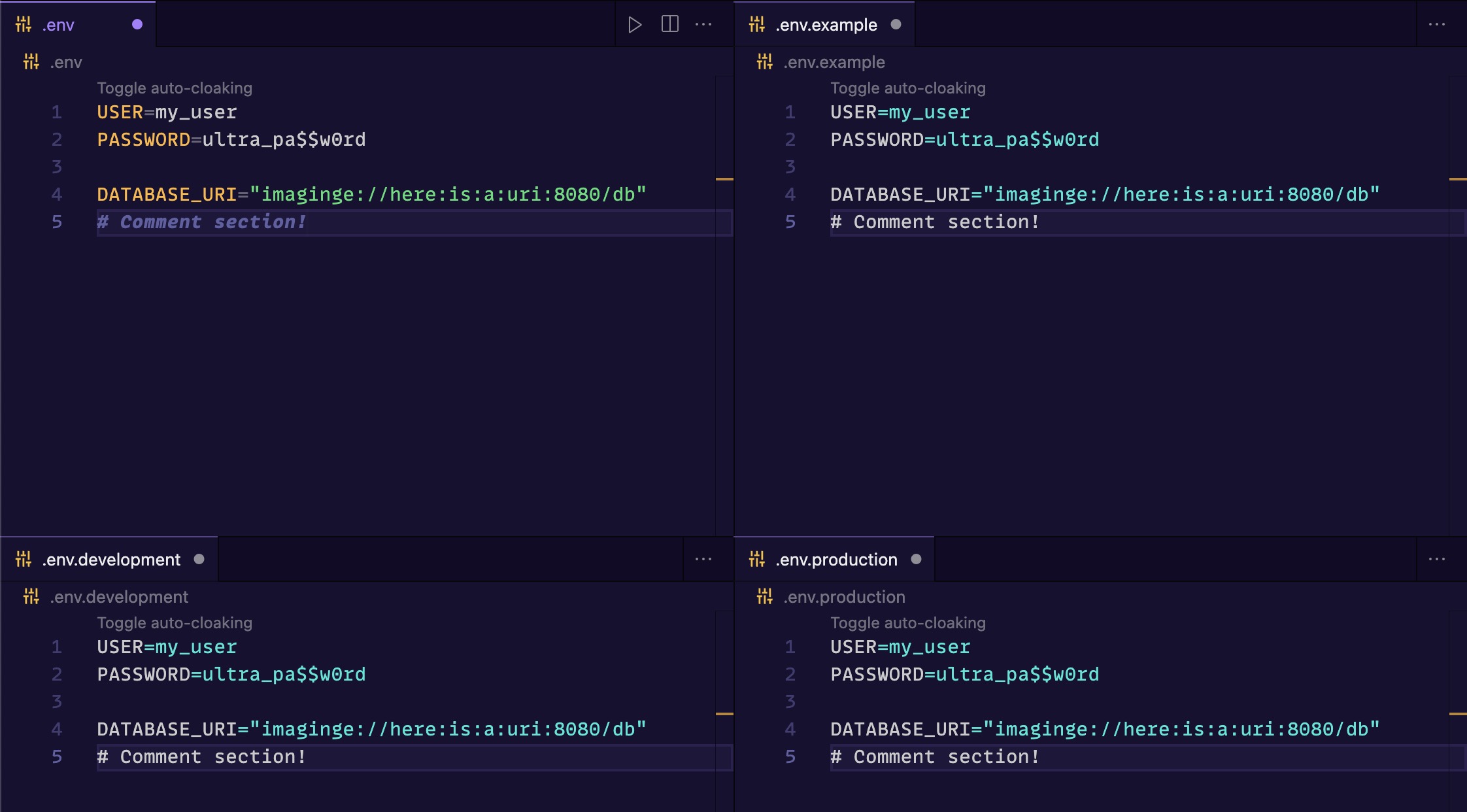This screenshot has width=1467, height=812.
Task: Click orange marker in .env.example scrollbar
Action: (1458, 179)
